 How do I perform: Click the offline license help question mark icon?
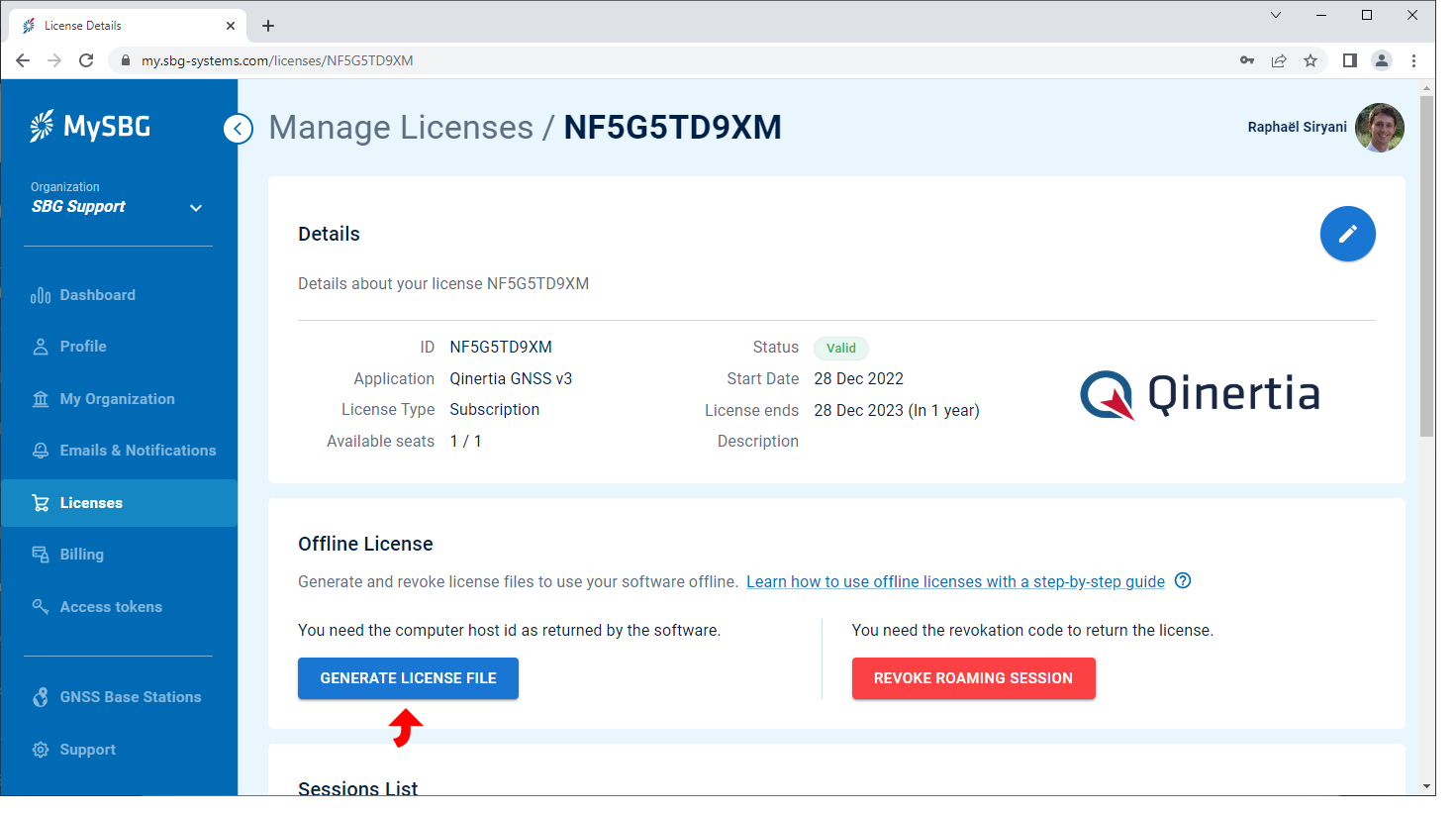click(1183, 581)
